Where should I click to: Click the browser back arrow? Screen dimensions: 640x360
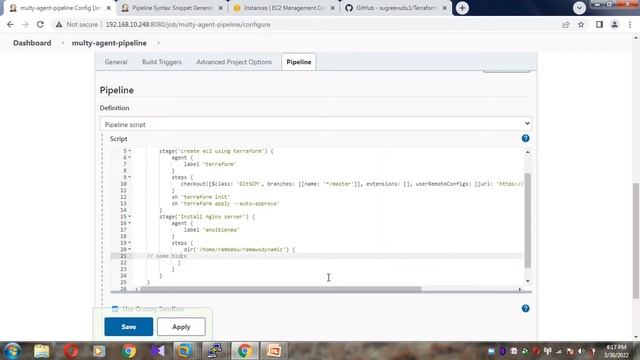tap(10, 24)
